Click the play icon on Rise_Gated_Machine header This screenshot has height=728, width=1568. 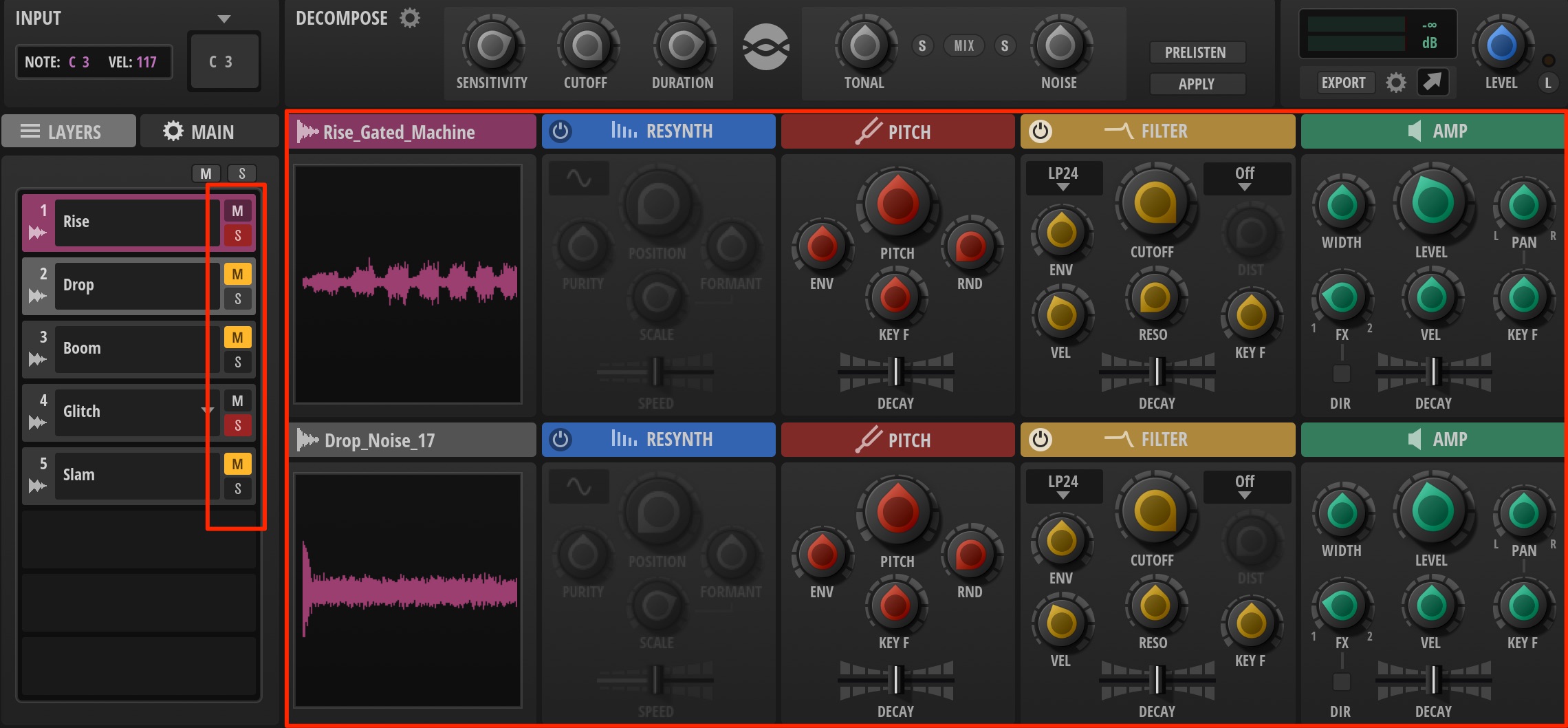pyautogui.click(x=307, y=131)
